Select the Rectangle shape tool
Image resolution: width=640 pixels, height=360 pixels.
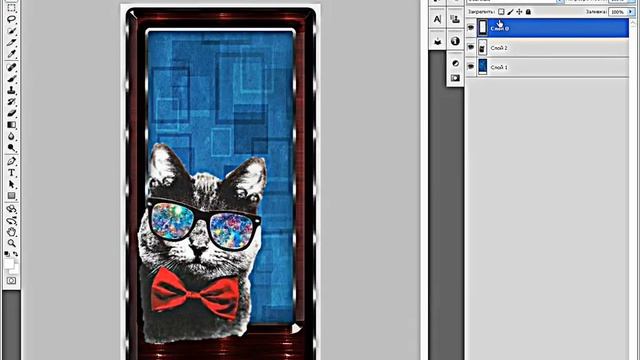tap(11, 196)
